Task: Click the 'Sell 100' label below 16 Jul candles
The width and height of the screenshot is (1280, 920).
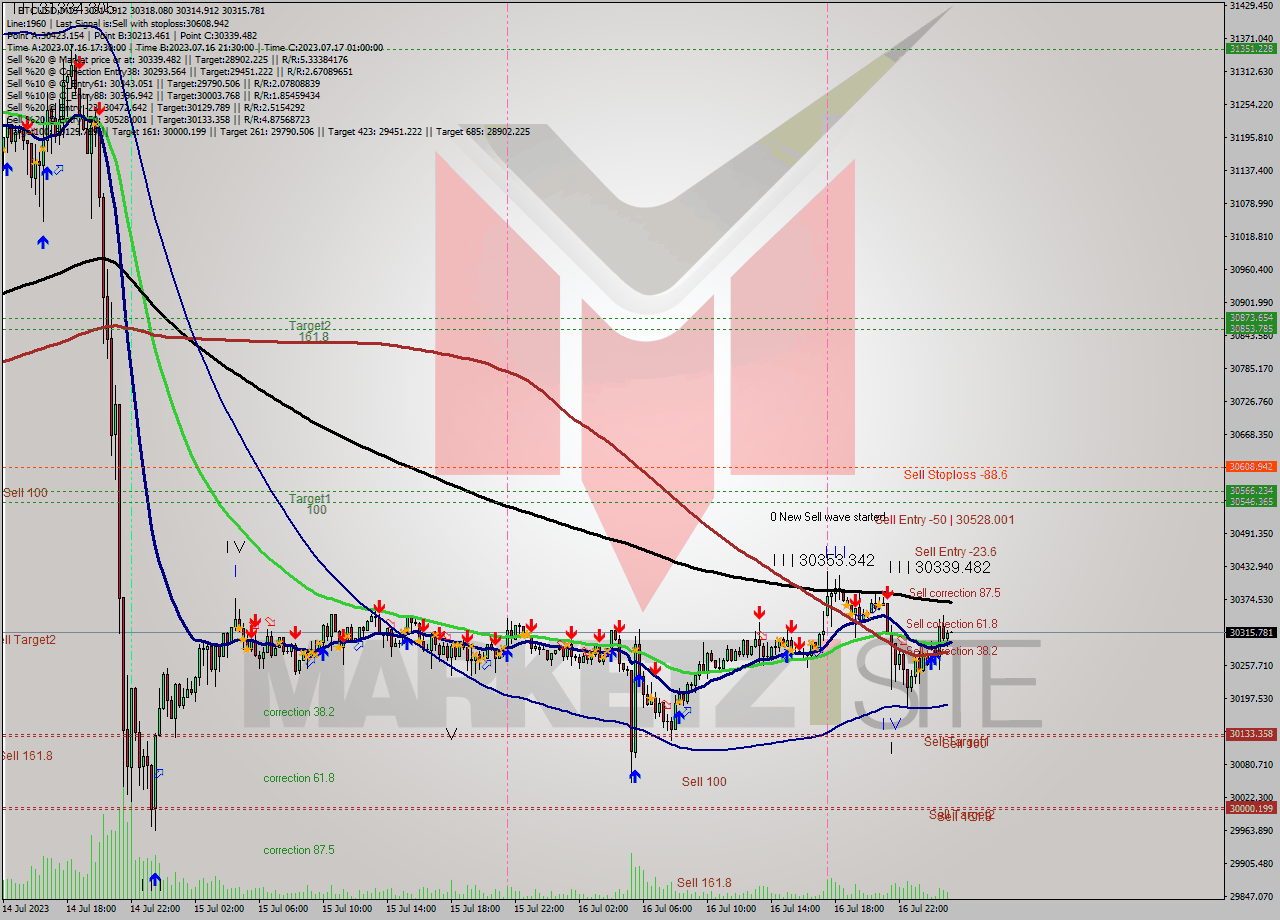Action: pos(704,782)
